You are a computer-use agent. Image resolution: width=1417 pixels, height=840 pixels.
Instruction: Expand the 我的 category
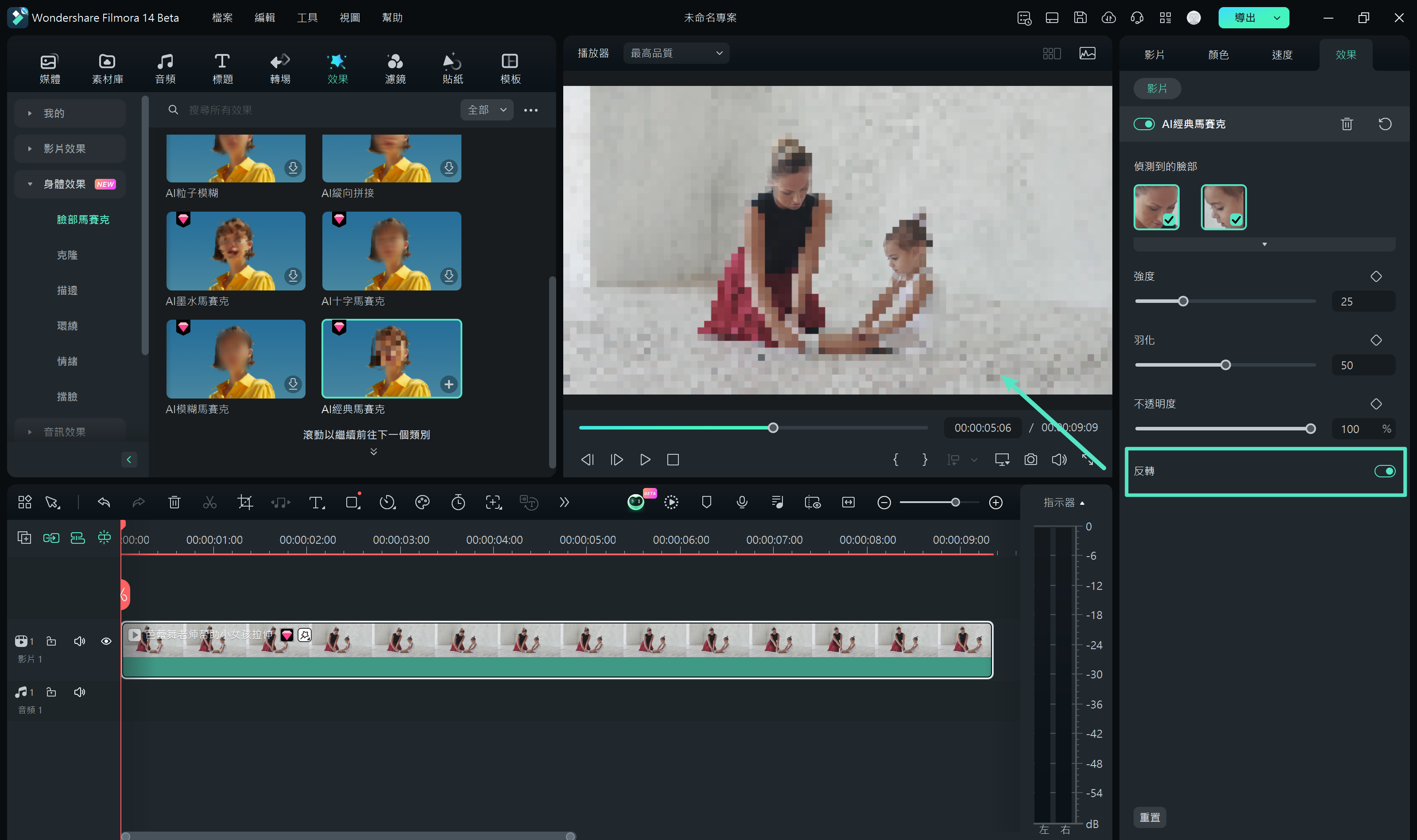click(29, 113)
